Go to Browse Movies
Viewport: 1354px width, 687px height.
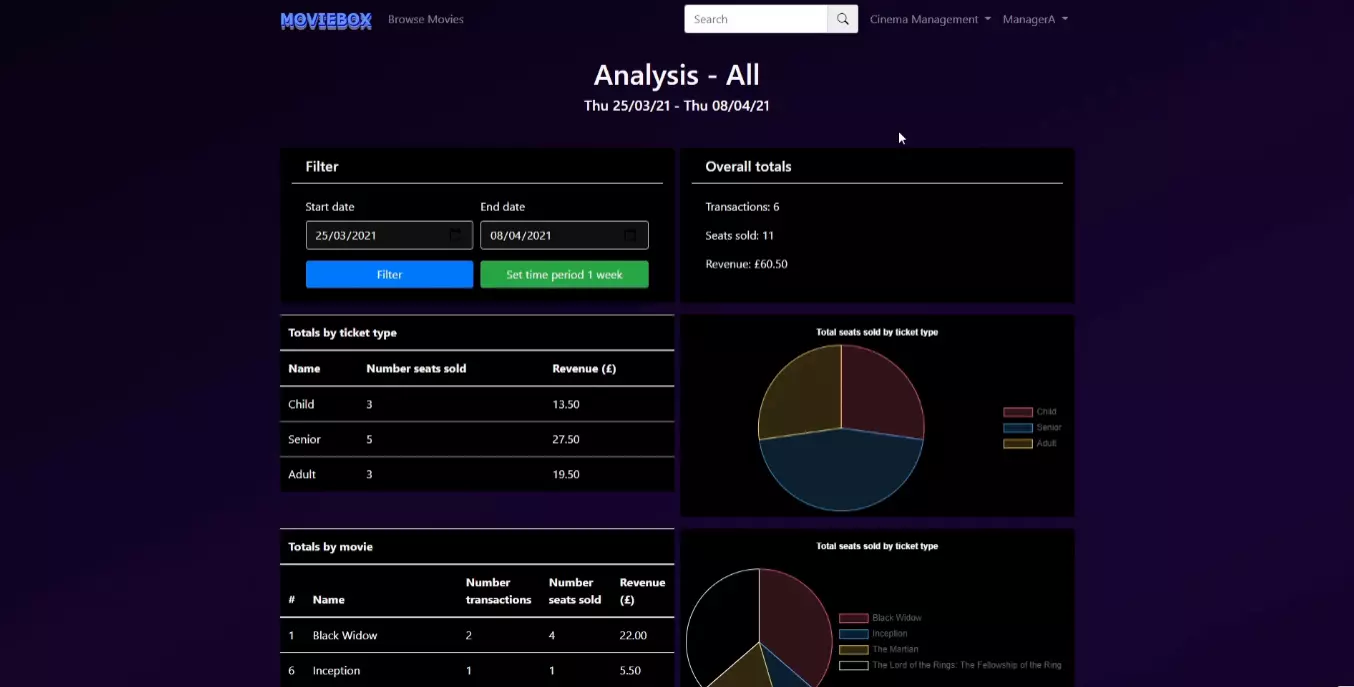[x=426, y=19]
